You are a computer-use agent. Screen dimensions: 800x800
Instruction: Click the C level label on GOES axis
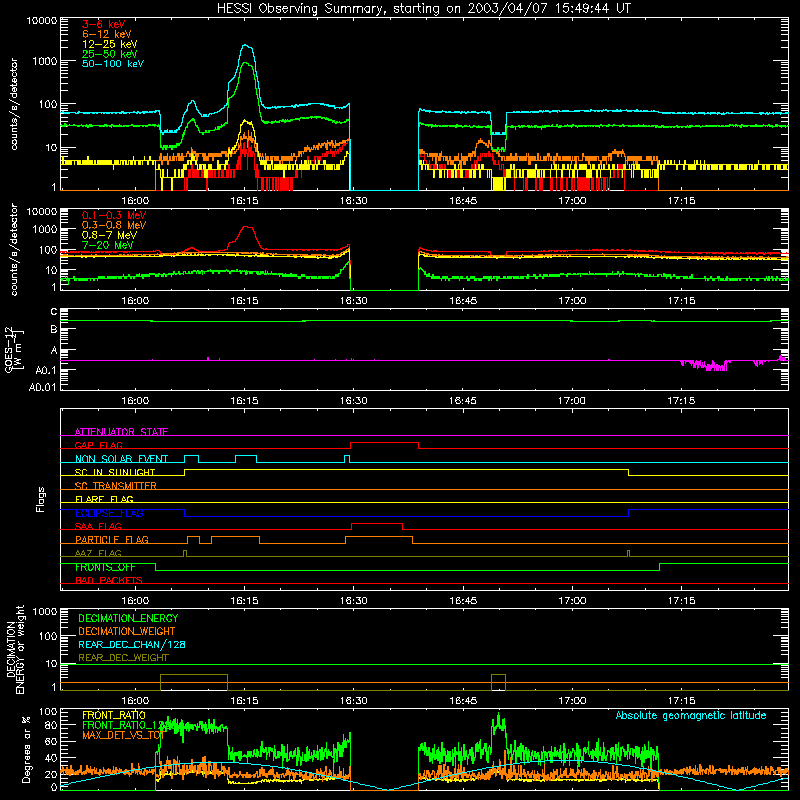click(54, 312)
